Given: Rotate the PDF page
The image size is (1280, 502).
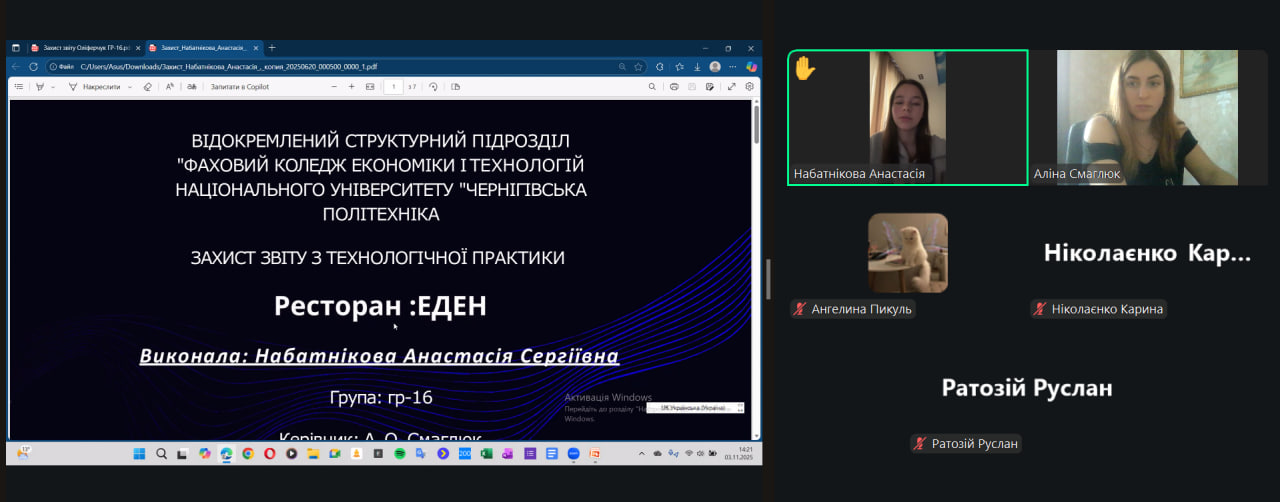Looking at the screenshot, I should point(433,87).
